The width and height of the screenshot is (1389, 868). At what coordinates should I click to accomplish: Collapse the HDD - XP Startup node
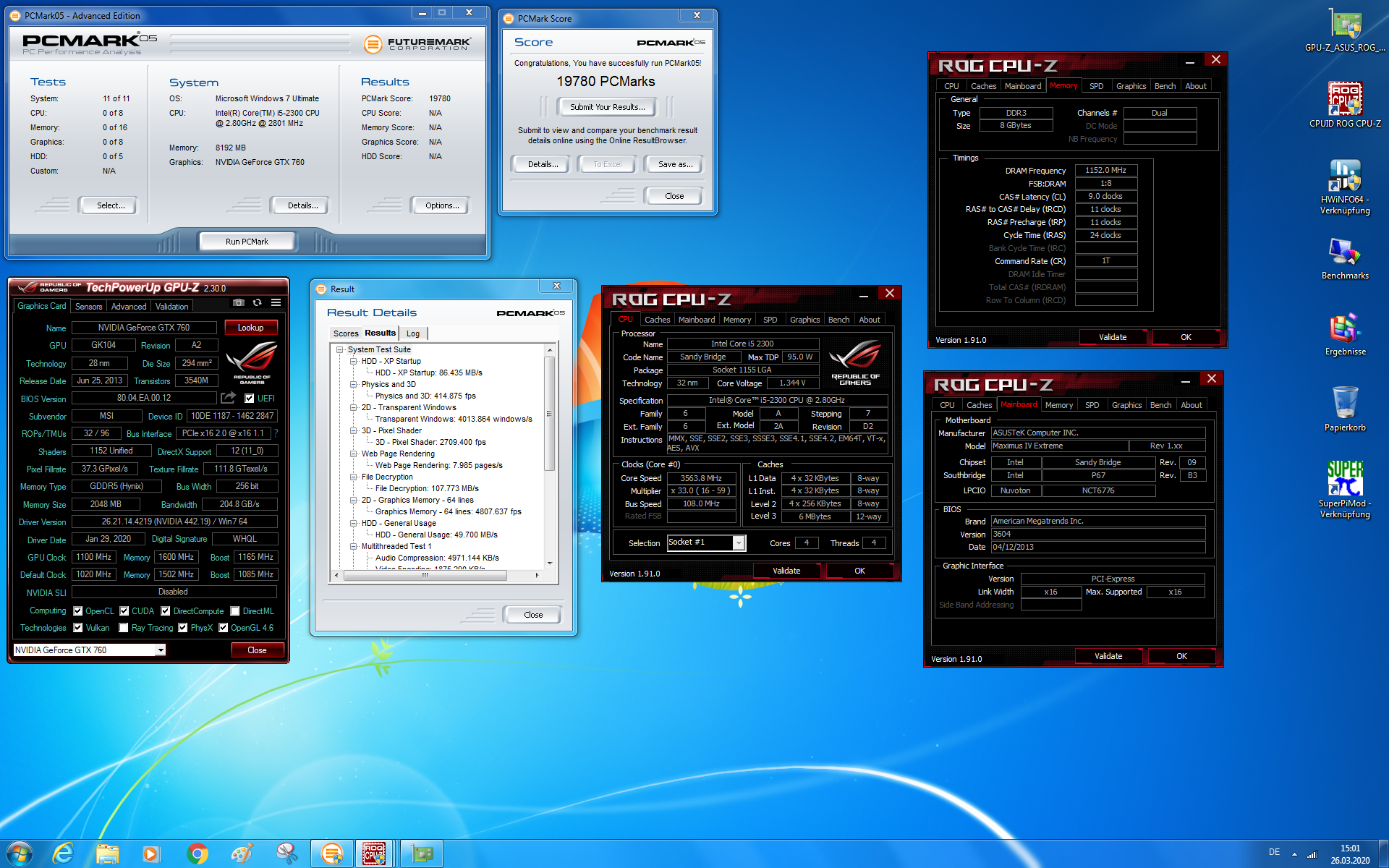354,361
